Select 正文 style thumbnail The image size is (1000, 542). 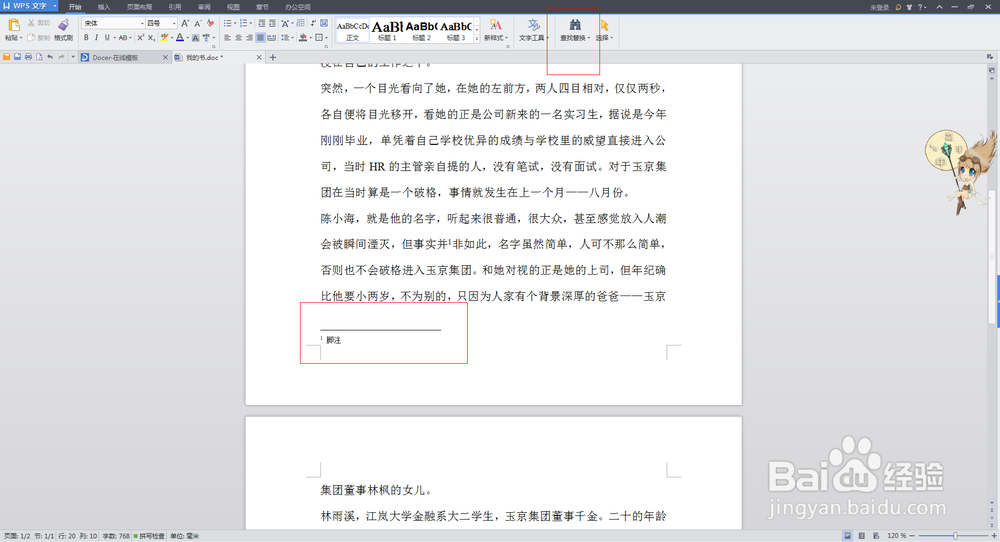[353, 30]
